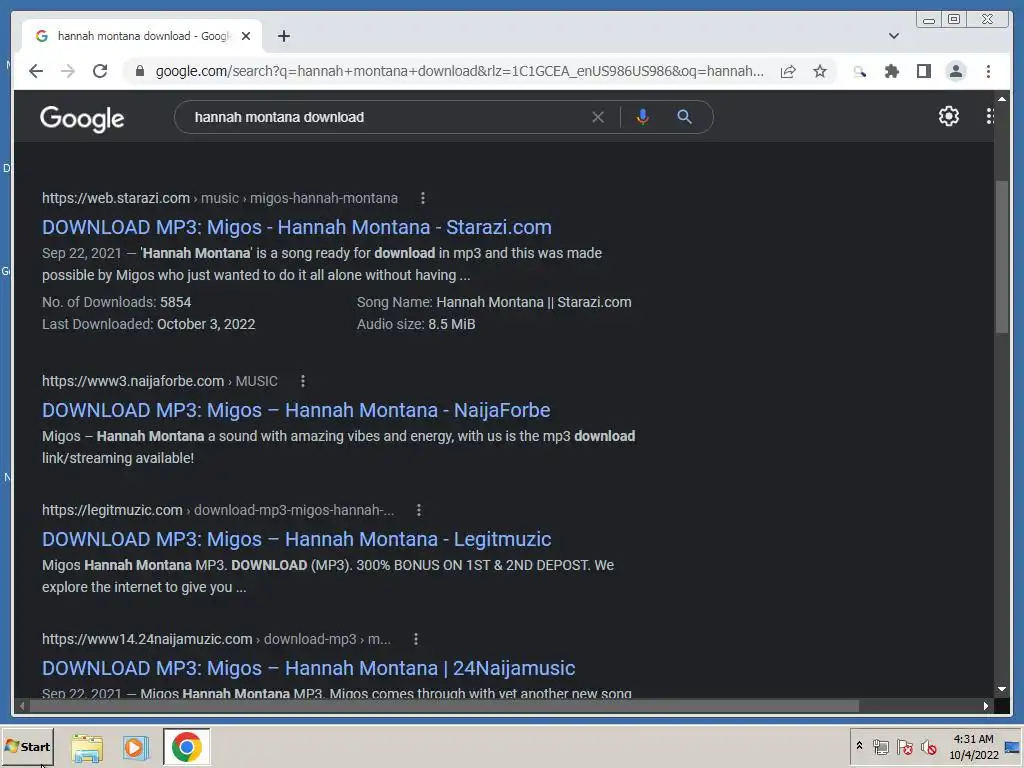Click right arrow of horizontal scrollbar

(x=986, y=706)
